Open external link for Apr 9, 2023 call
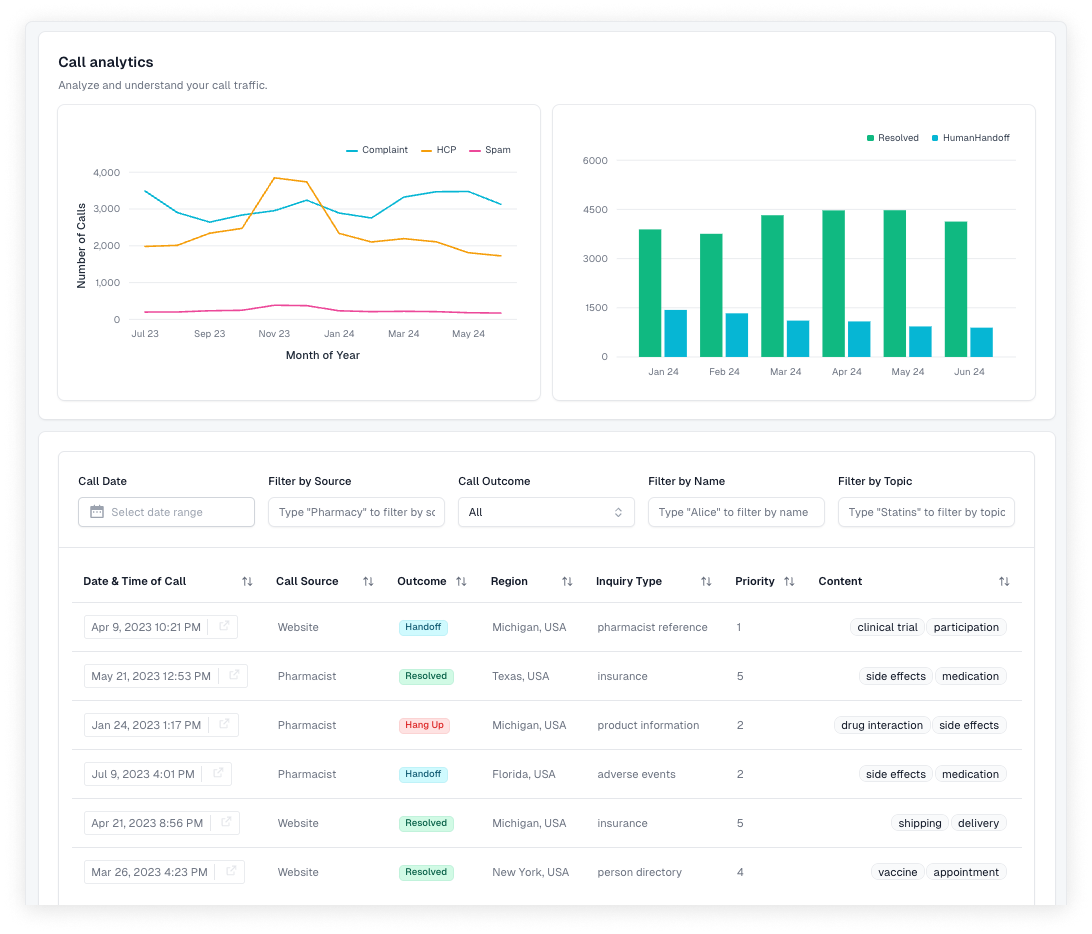The height and width of the screenshot is (934, 1092). (224, 626)
